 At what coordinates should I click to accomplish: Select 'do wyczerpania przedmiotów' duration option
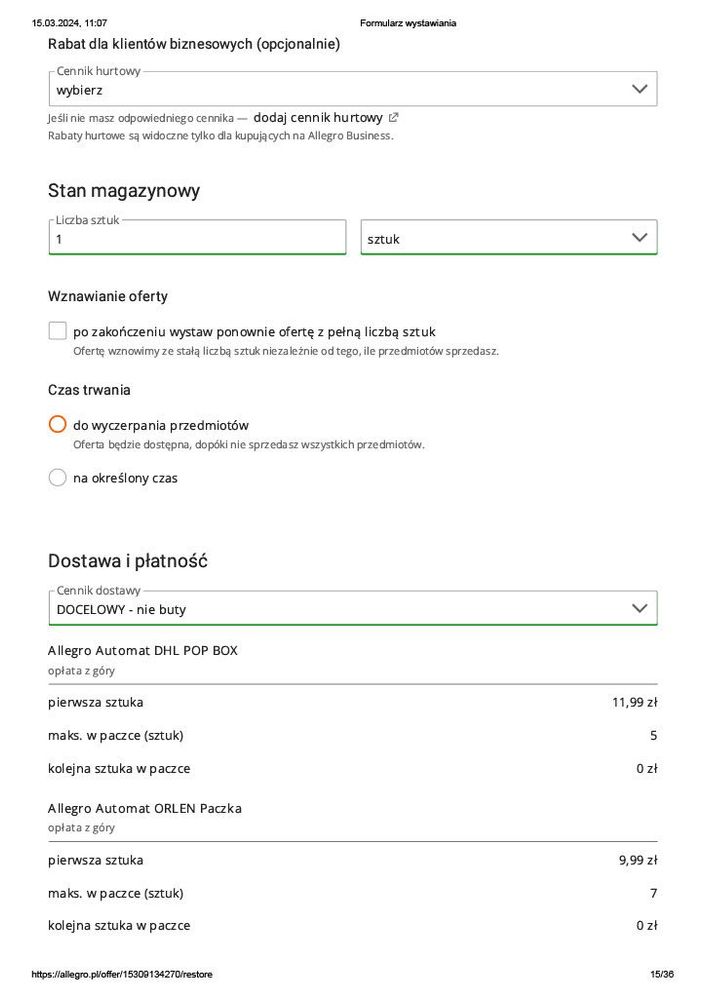coord(58,424)
